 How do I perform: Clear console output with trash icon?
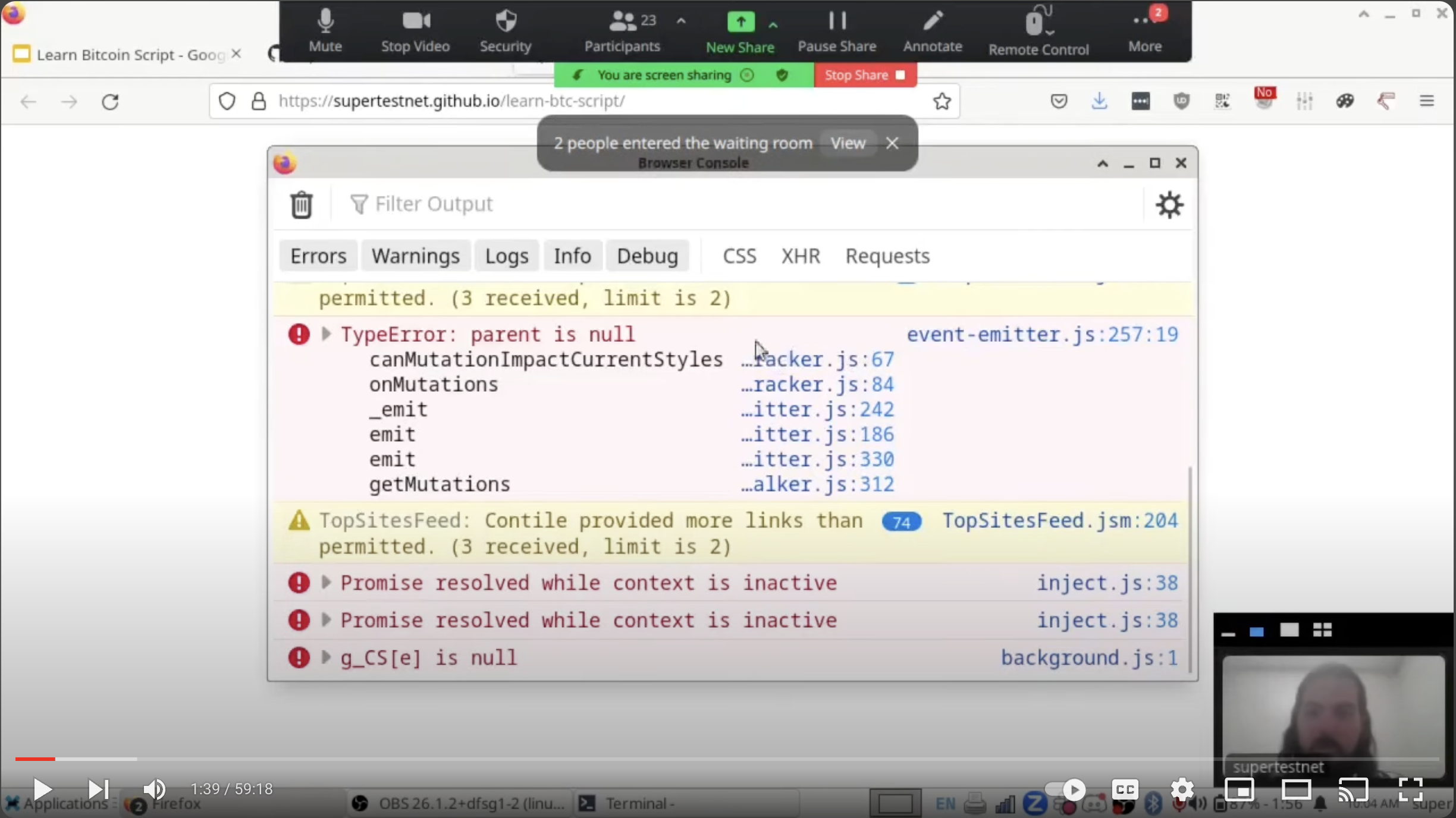(x=301, y=205)
